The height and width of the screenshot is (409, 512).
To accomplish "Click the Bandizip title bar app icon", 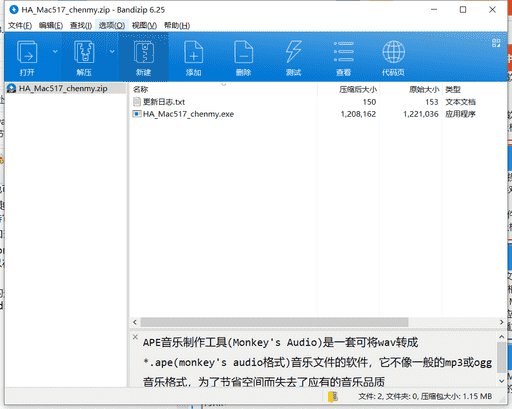I will 14,10.
